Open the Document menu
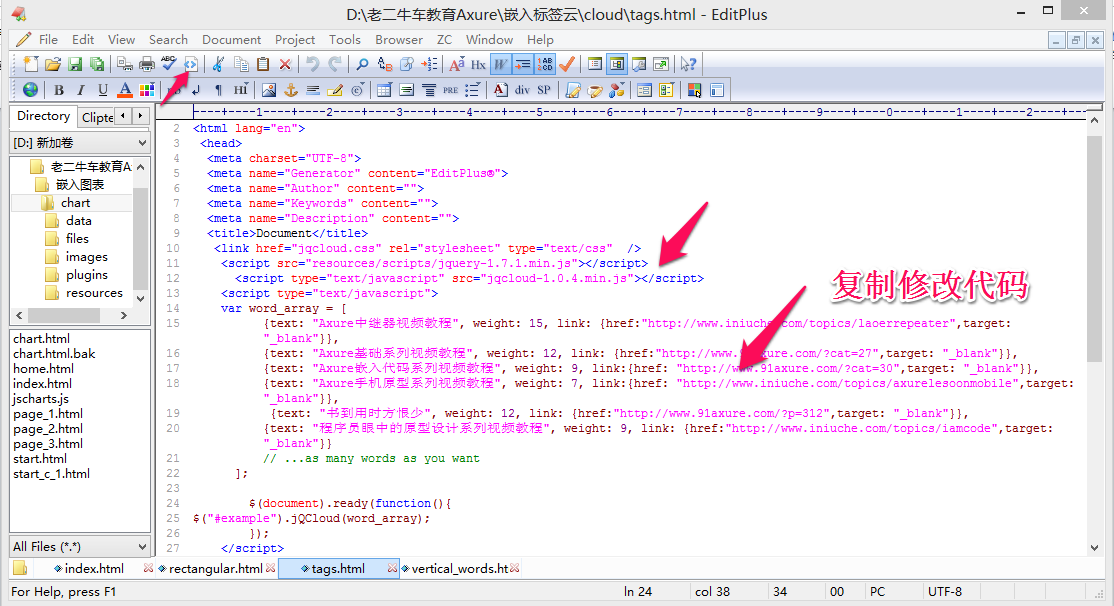The height and width of the screenshot is (606, 1114). (x=232, y=40)
